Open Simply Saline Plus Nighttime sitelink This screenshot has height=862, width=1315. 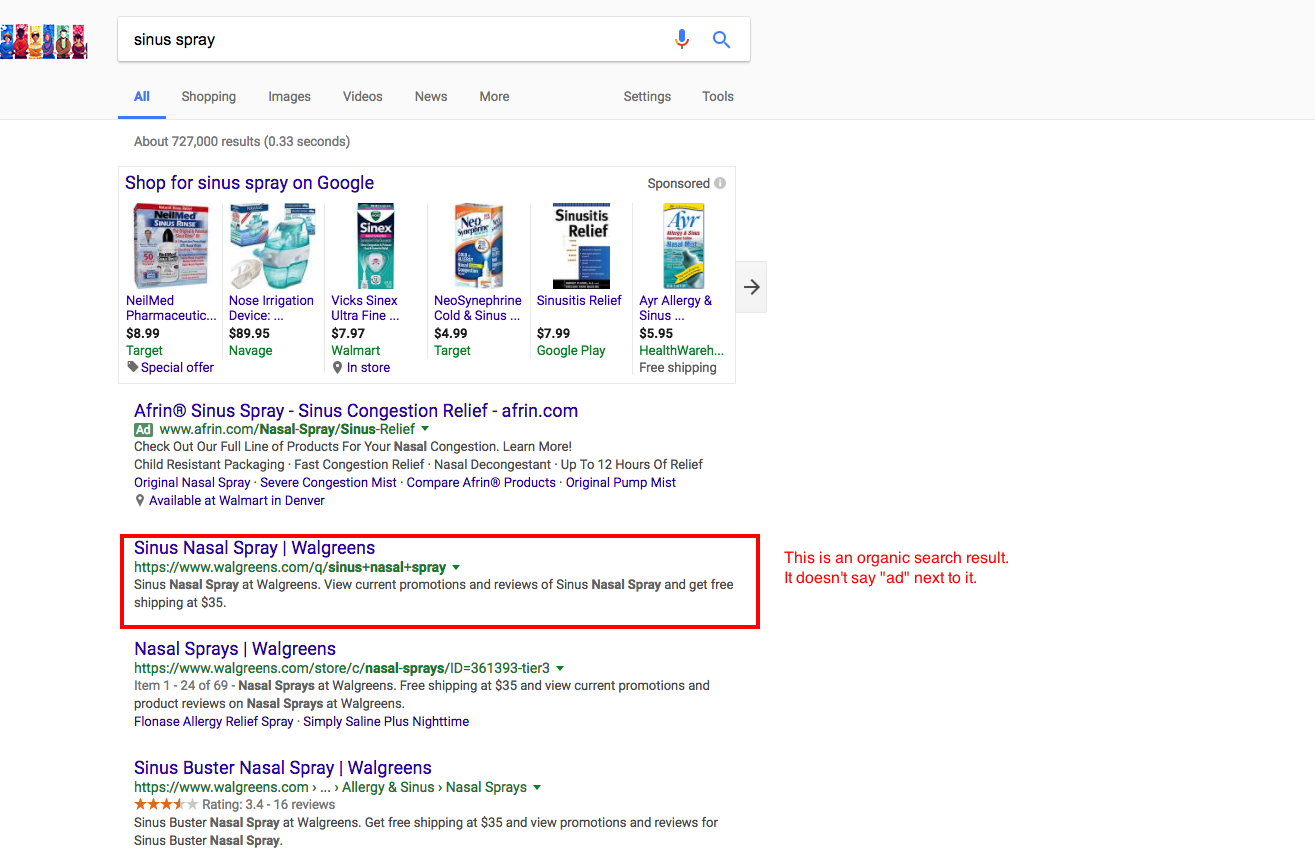click(x=386, y=721)
